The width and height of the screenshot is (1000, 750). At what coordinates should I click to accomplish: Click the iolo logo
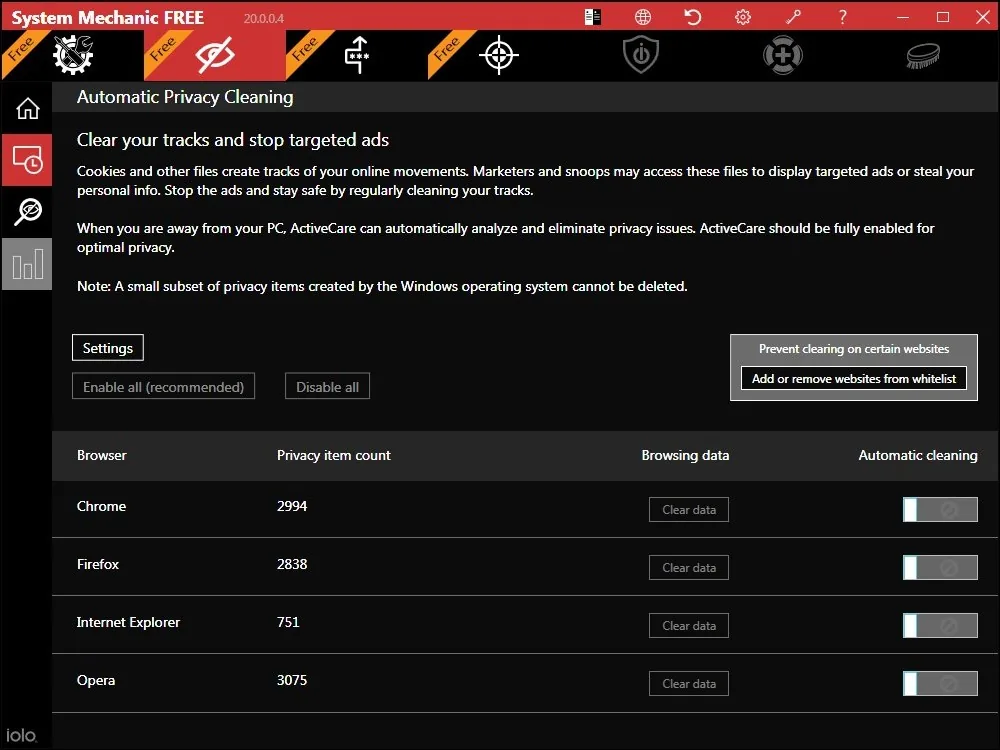[21, 735]
